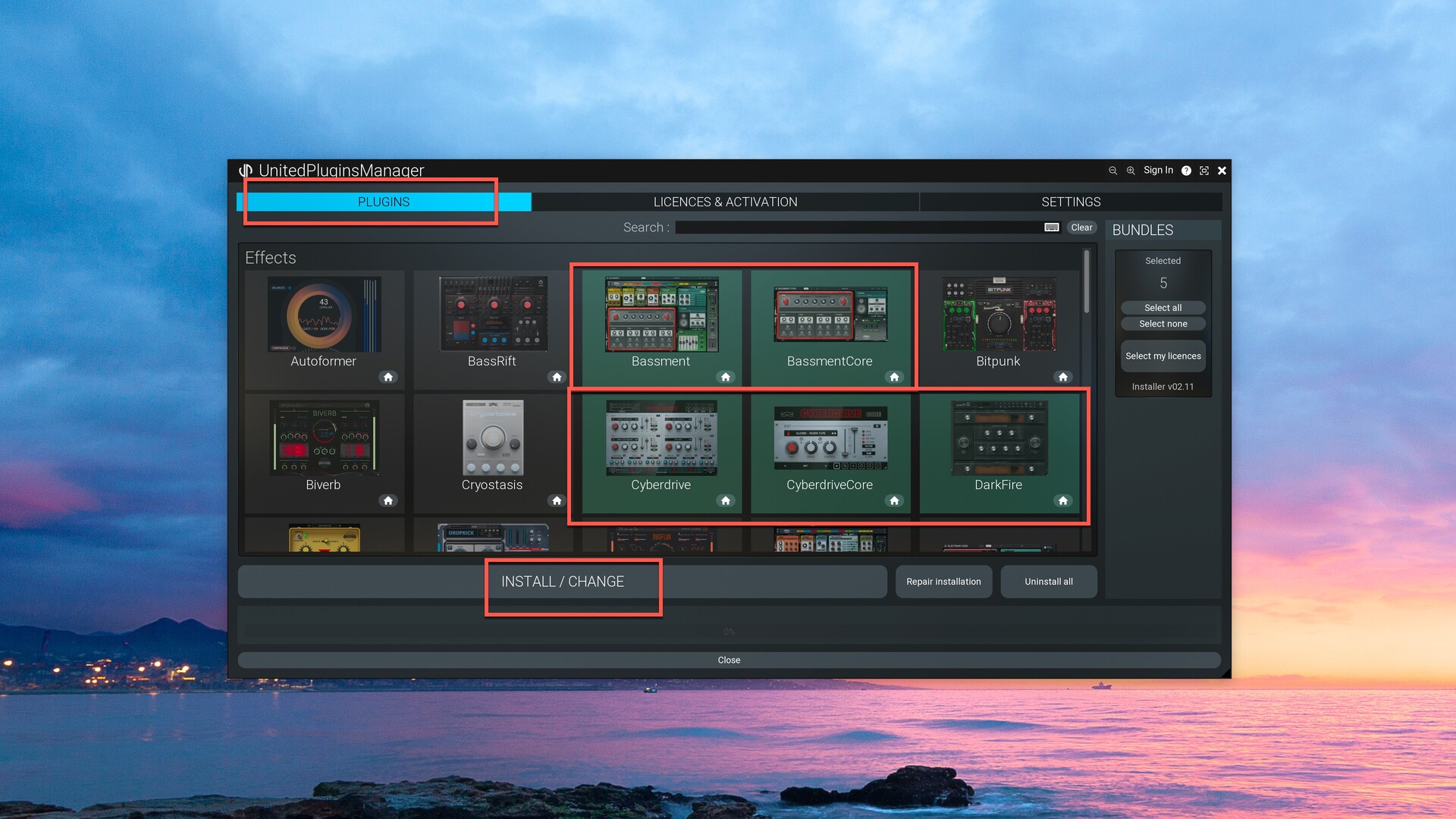1456x819 pixels.
Task: Open the Settings tab
Action: [x=1070, y=202]
